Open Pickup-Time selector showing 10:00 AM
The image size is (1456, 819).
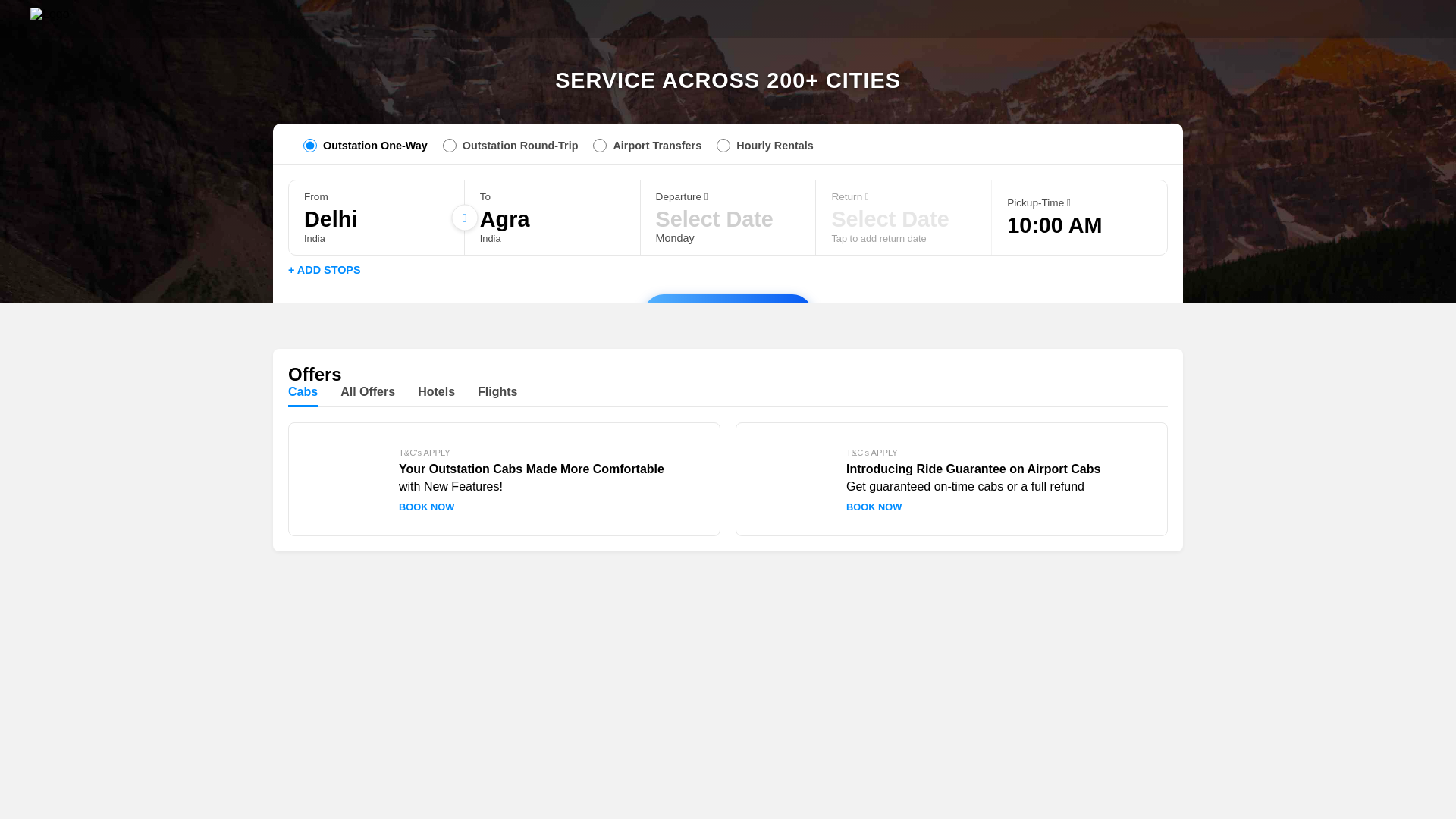[x=1079, y=218]
